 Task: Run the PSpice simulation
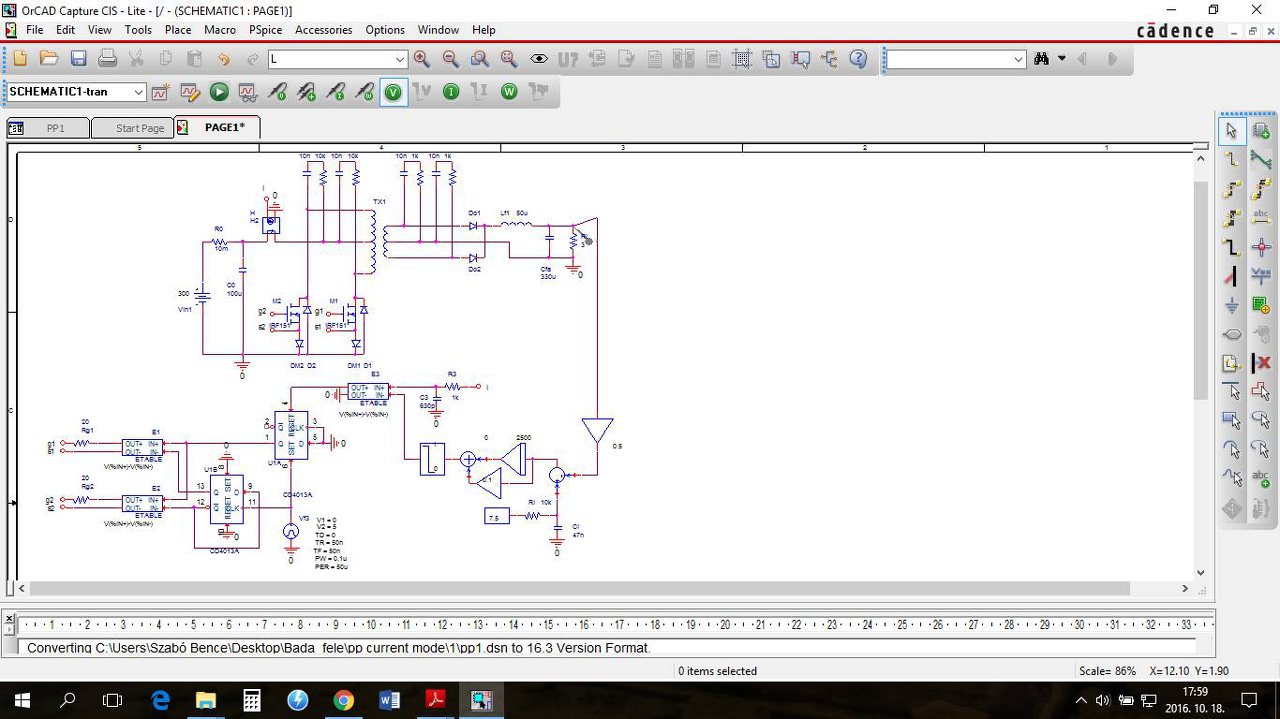219,92
